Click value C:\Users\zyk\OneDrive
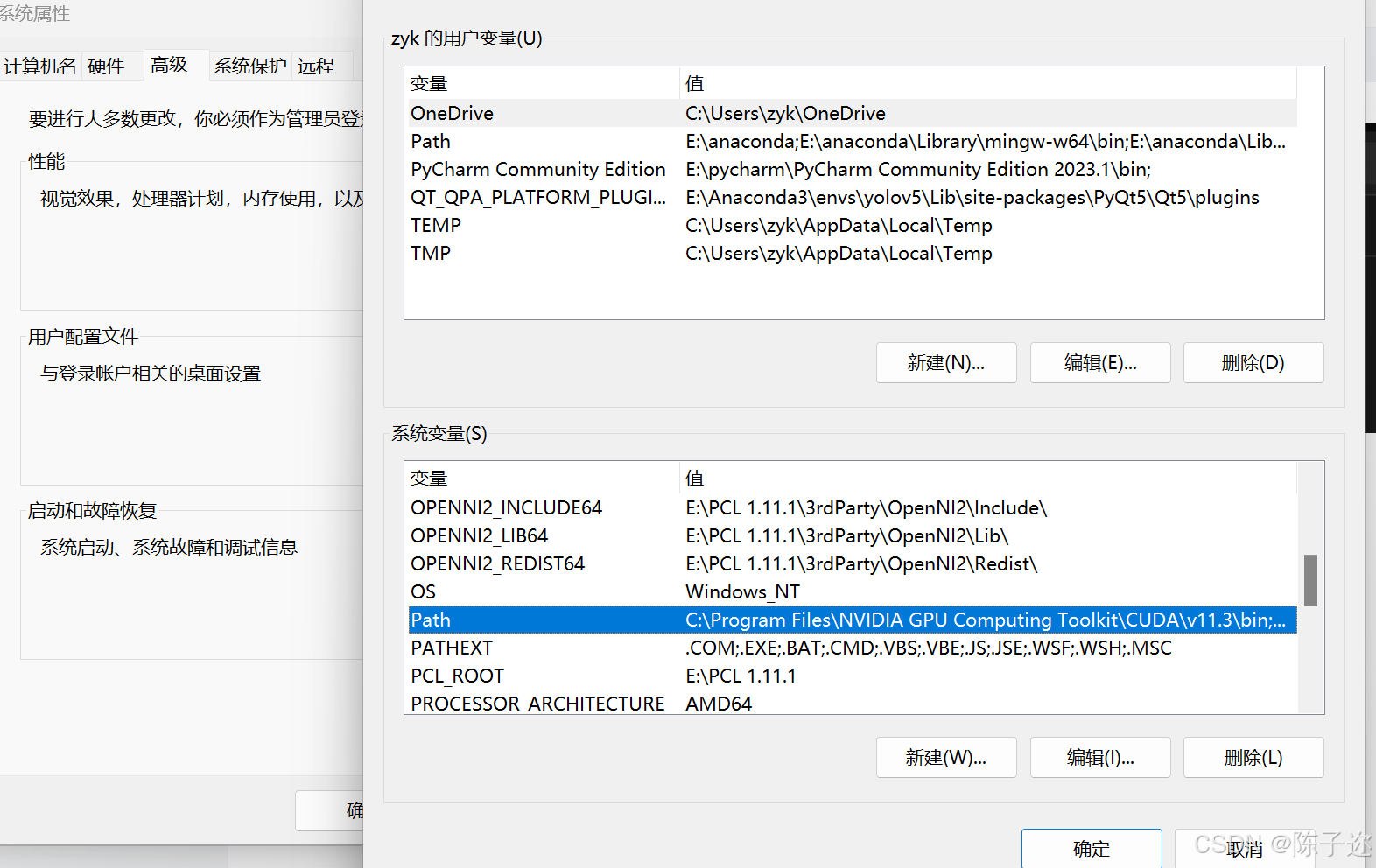This screenshot has width=1376, height=868. coord(785,113)
